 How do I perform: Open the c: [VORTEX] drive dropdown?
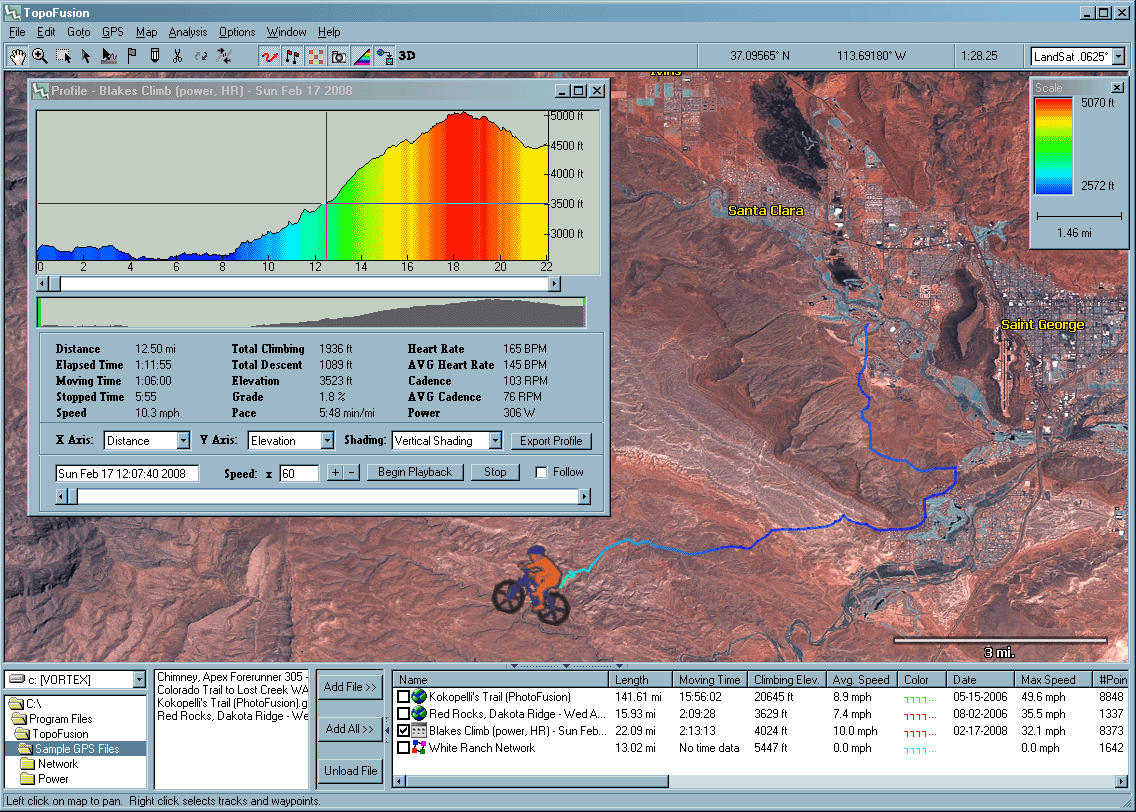point(139,679)
